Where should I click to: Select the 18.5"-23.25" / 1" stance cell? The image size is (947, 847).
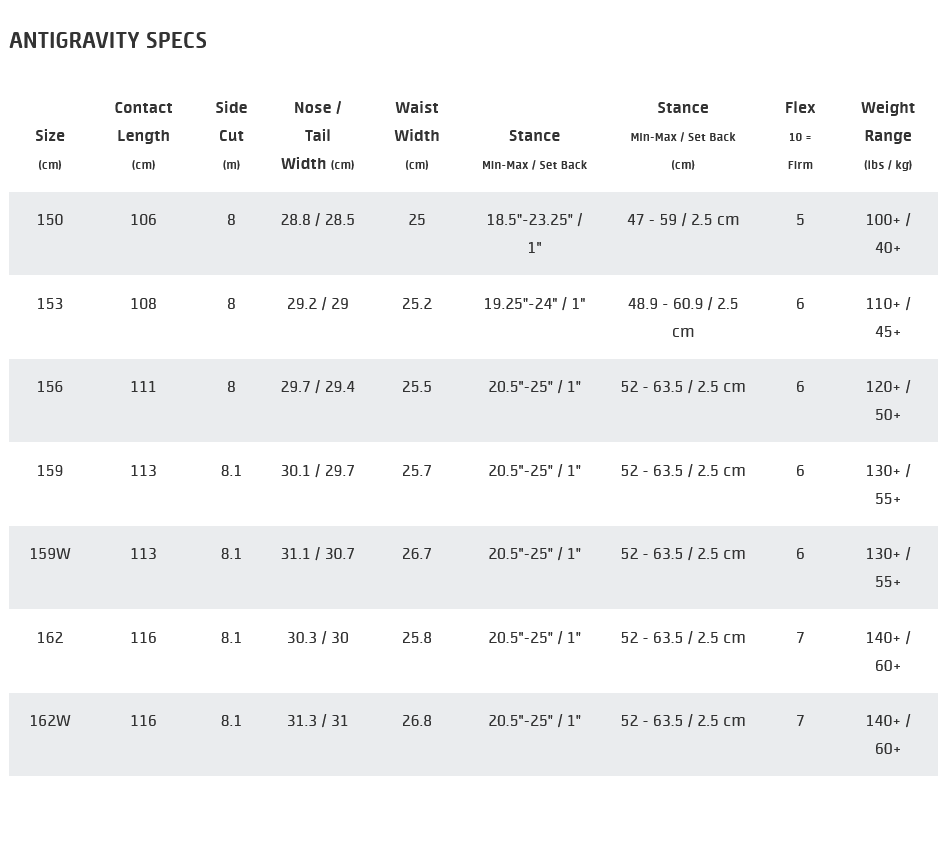tap(534, 233)
